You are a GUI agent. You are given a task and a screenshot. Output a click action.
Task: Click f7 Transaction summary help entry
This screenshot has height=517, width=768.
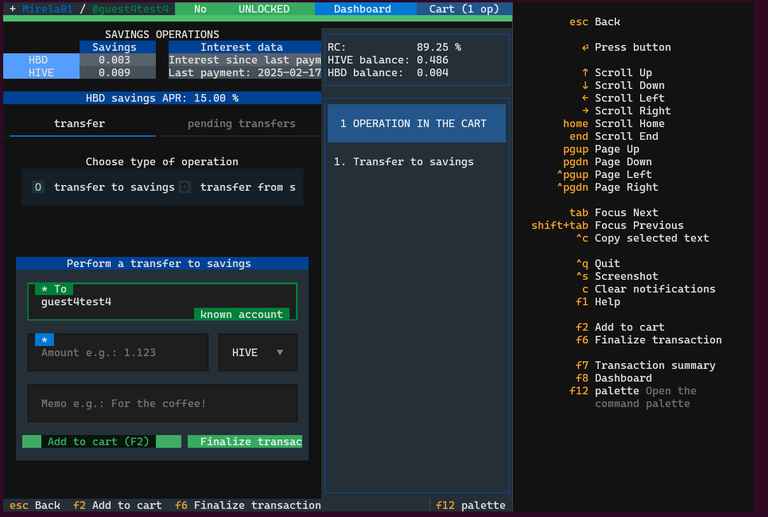pyautogui.click(x=646, y=365)
